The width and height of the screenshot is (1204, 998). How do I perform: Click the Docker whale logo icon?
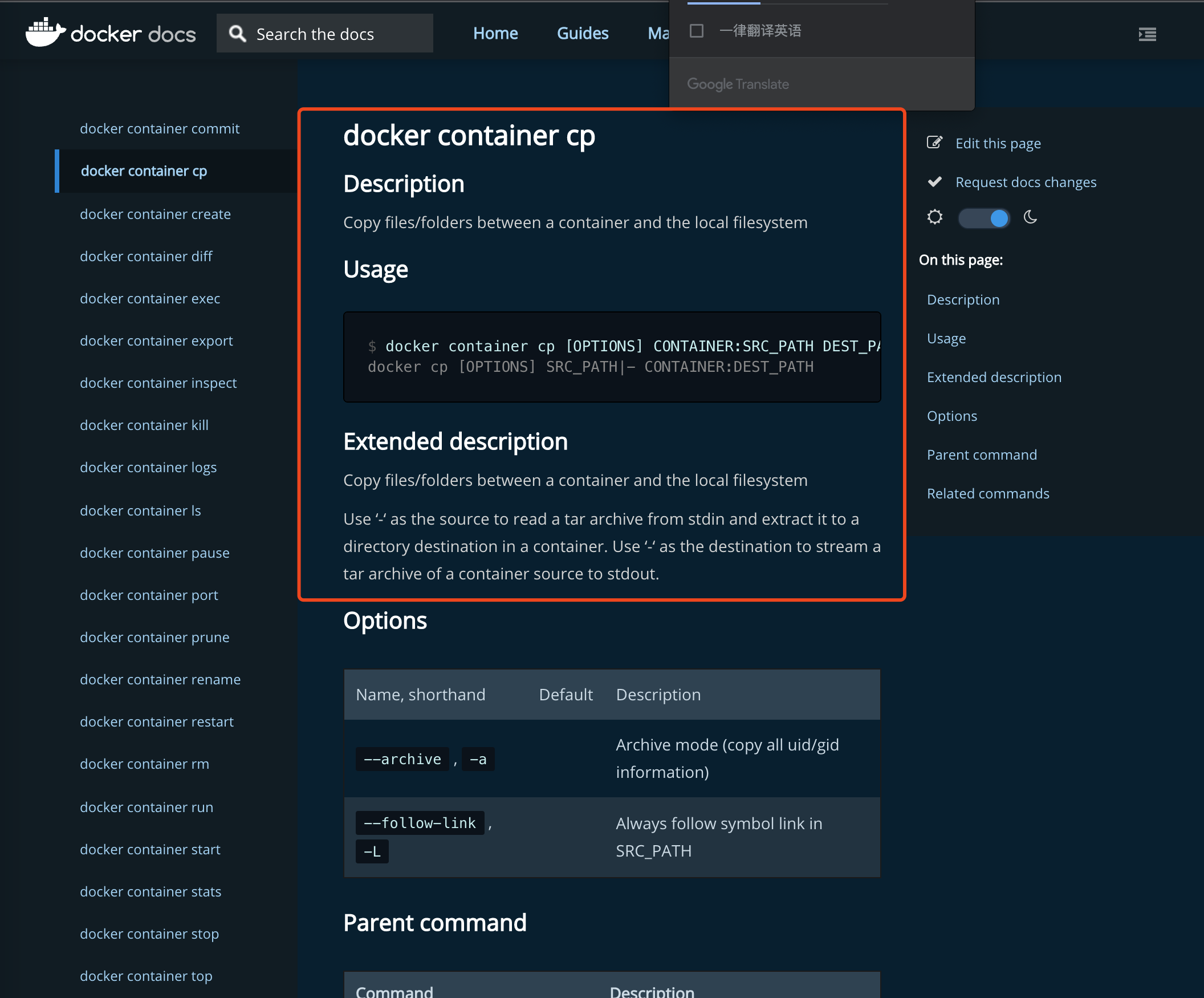point(44,32)
